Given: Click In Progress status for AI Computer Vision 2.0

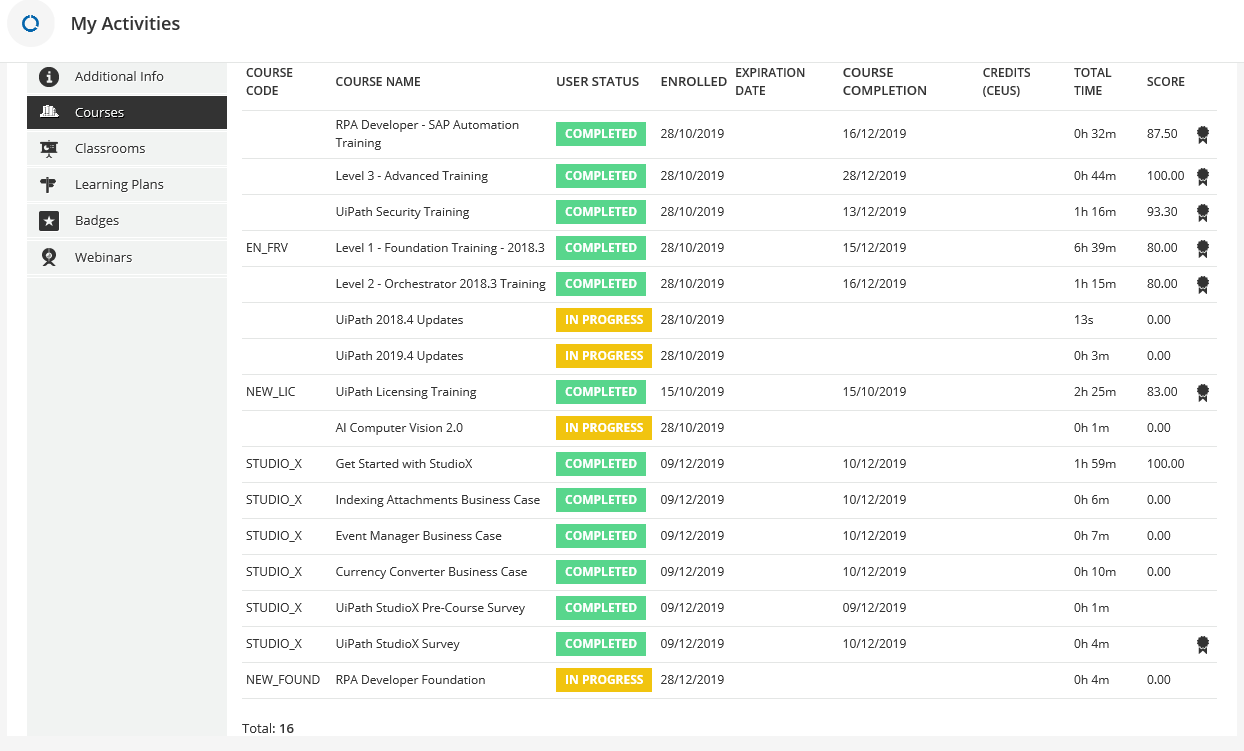Looking at the screenshot, I should (604, 428).
